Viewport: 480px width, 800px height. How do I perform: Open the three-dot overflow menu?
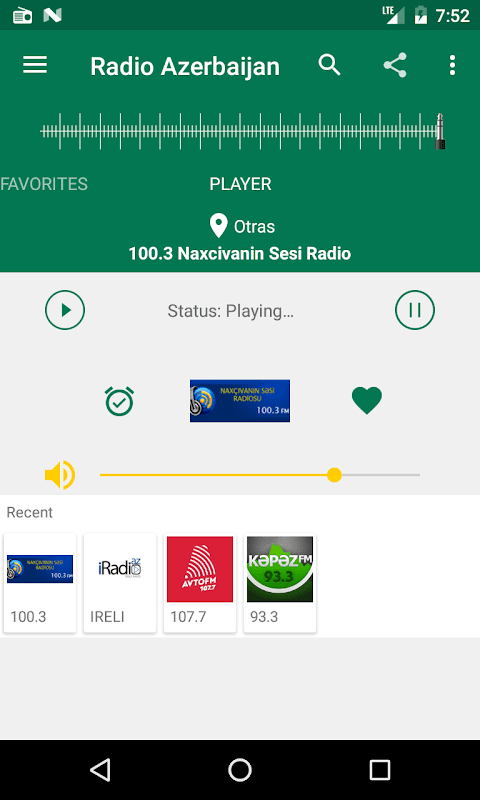(x=452, y=65)
